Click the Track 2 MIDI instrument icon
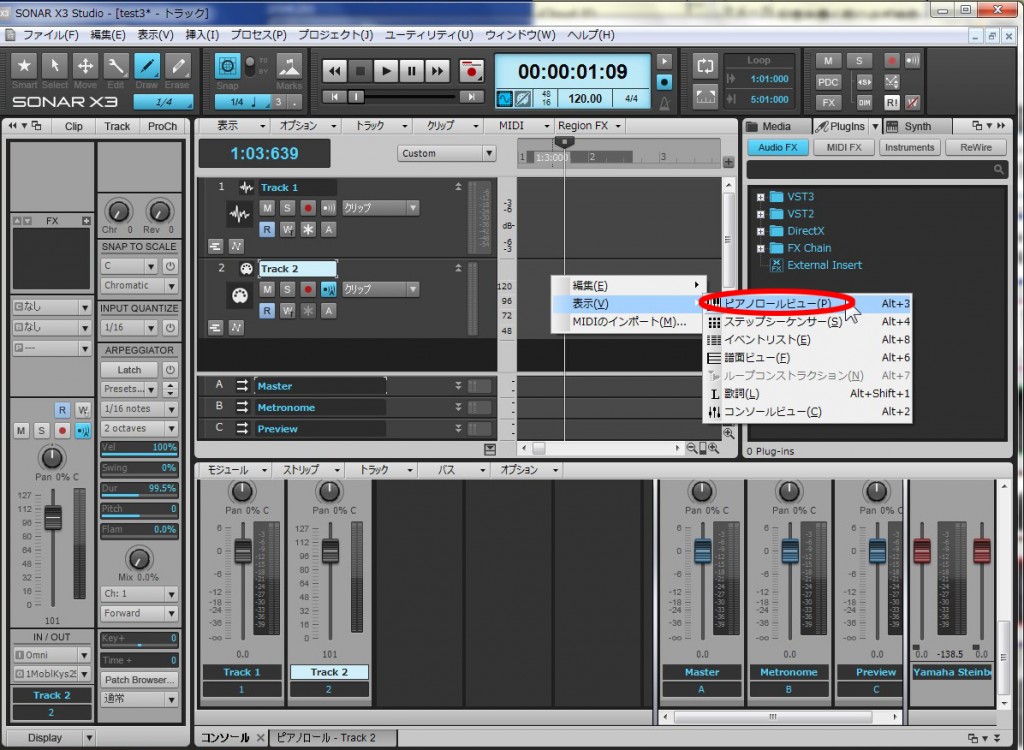1024x750 pixels. (240, 295)
